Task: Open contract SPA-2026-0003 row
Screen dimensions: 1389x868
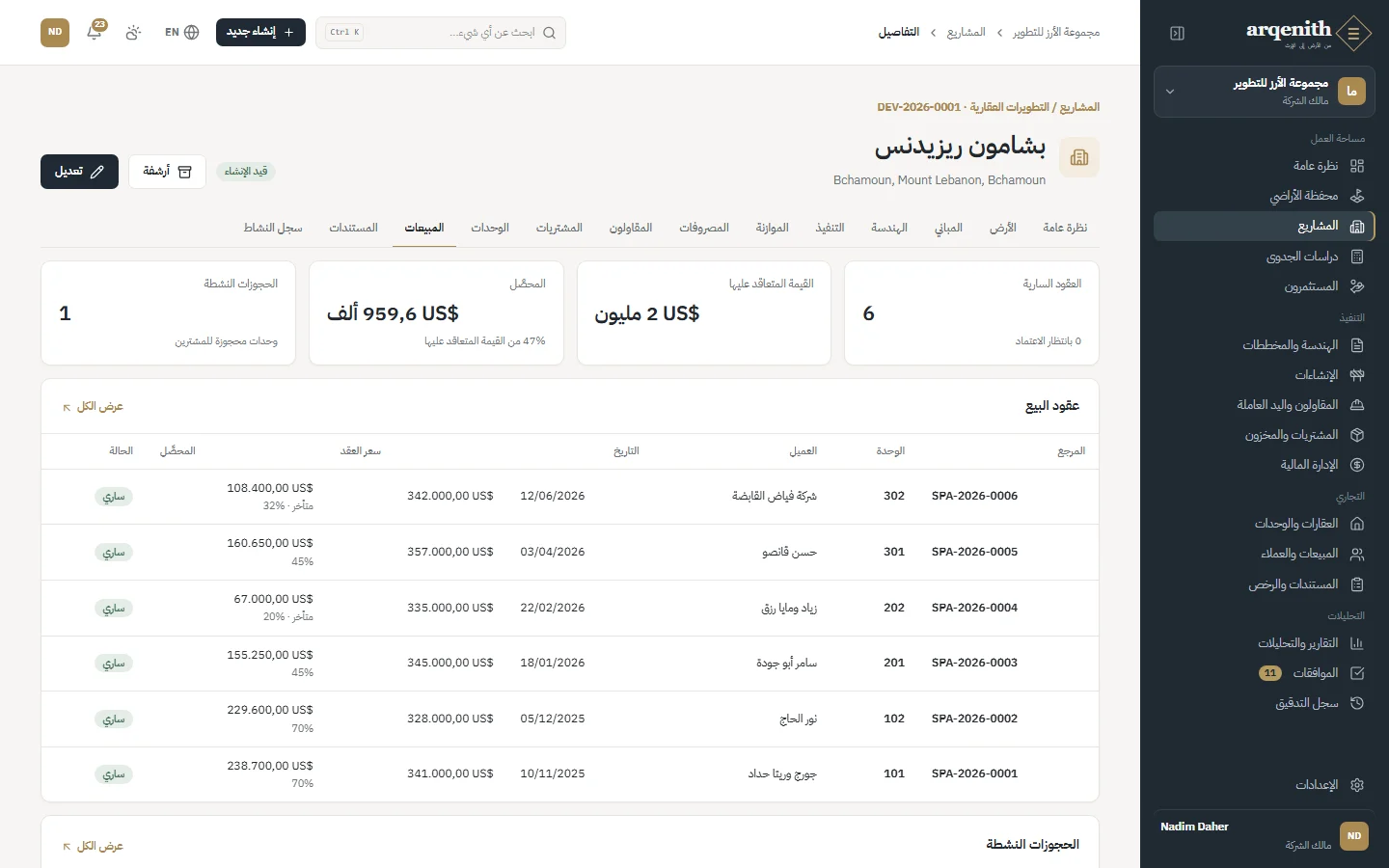Action: (570, 664)
